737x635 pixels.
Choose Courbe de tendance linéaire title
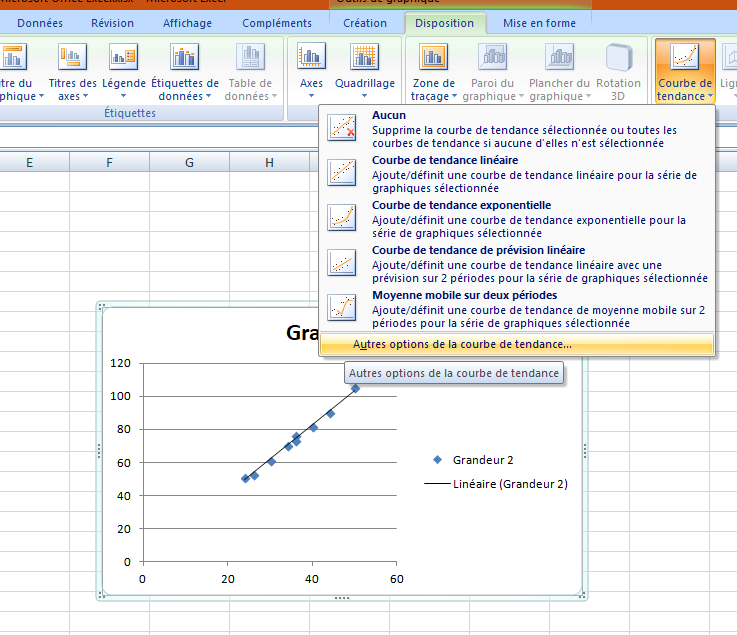tap(445, 160)
